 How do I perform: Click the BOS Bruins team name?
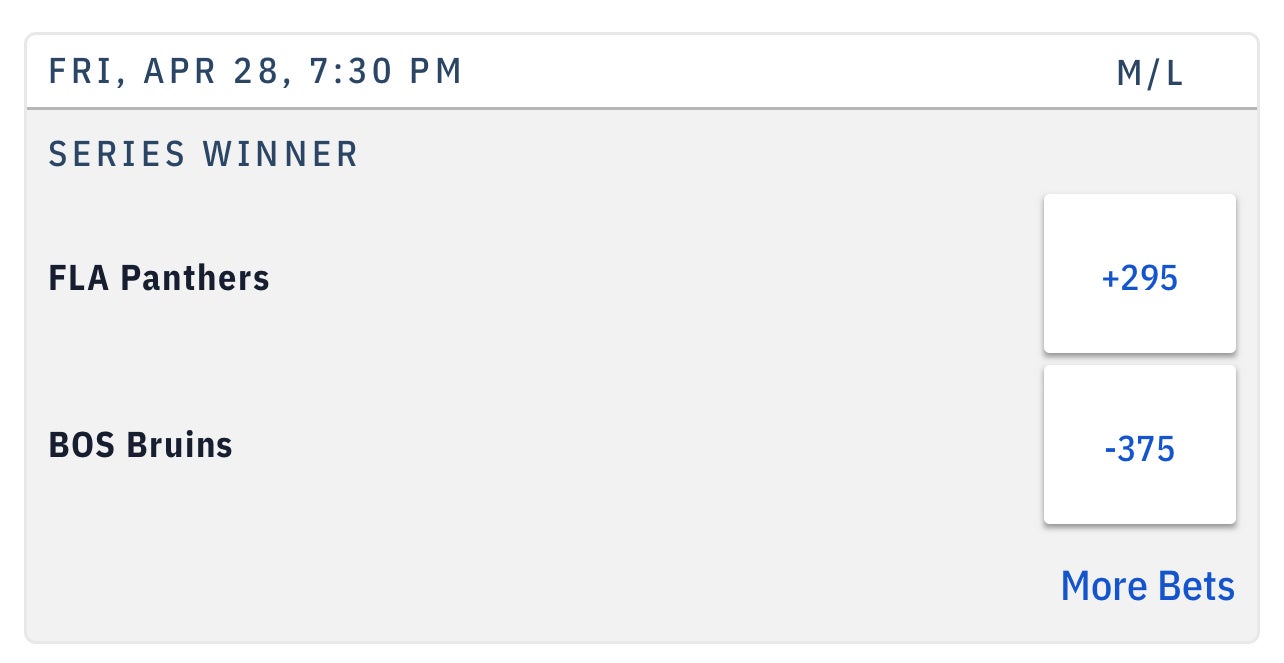[x=141, y=445]
